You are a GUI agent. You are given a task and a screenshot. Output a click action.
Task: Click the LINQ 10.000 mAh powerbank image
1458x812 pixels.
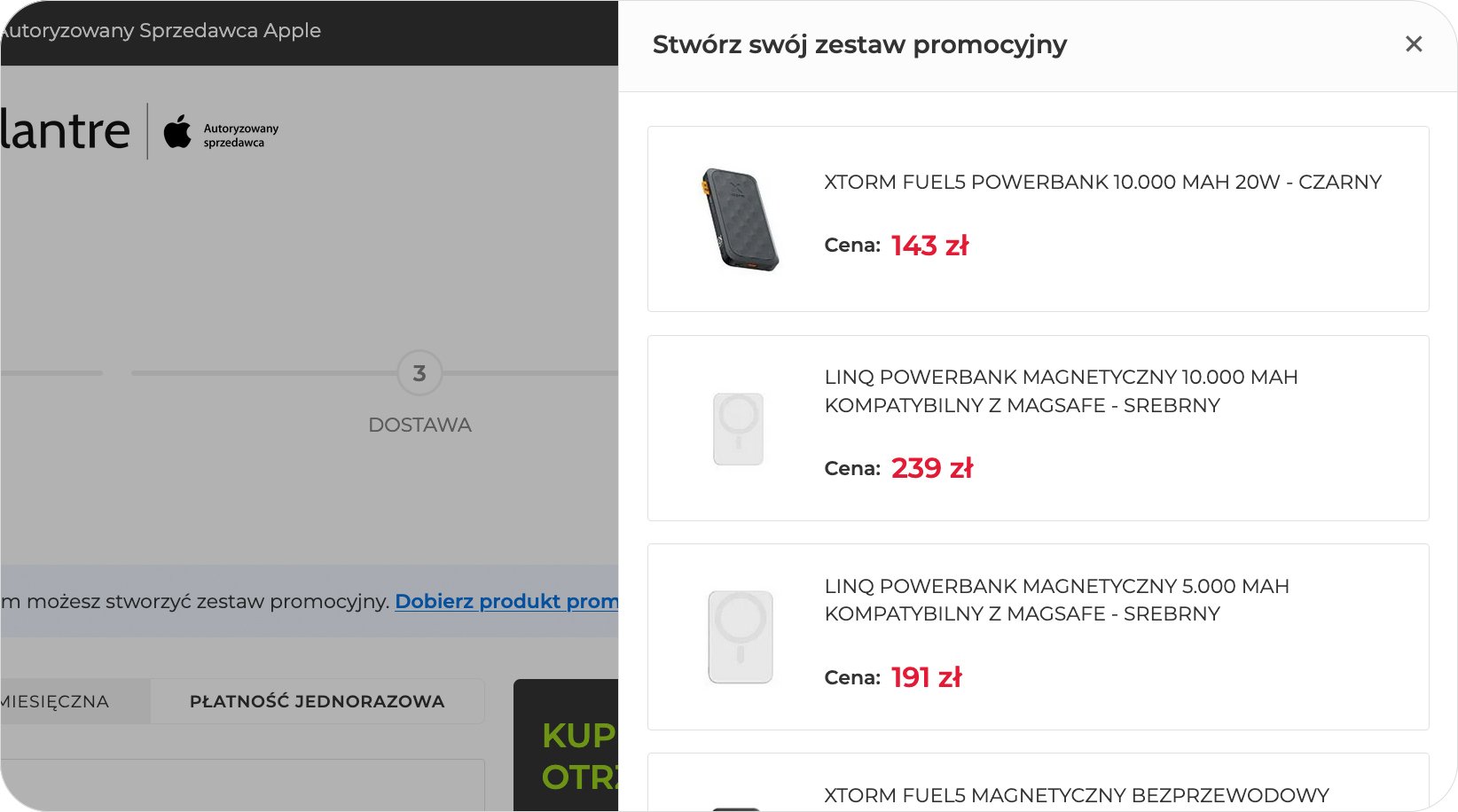739,429
